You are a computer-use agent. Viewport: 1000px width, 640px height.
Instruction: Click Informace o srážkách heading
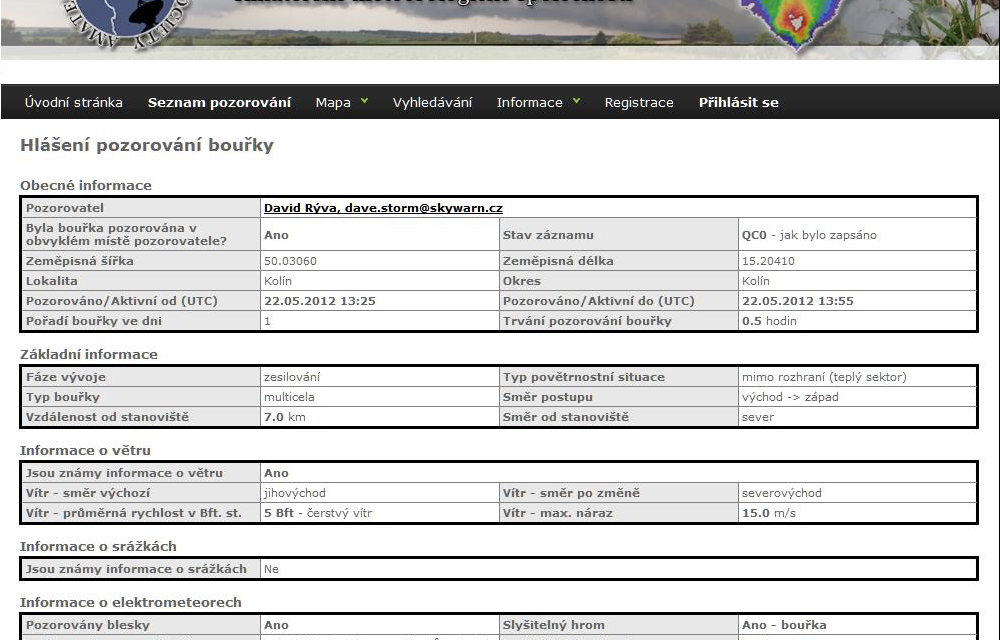tap(98, 546)
